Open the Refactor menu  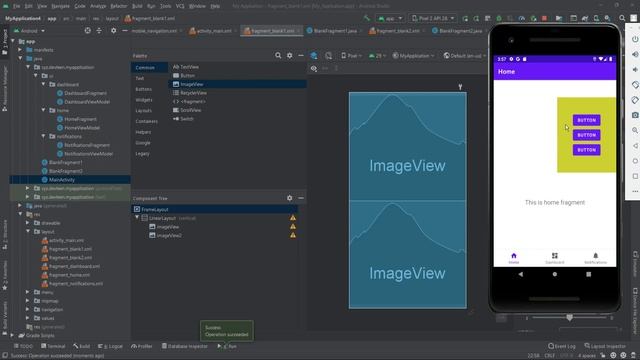(119, 6)
